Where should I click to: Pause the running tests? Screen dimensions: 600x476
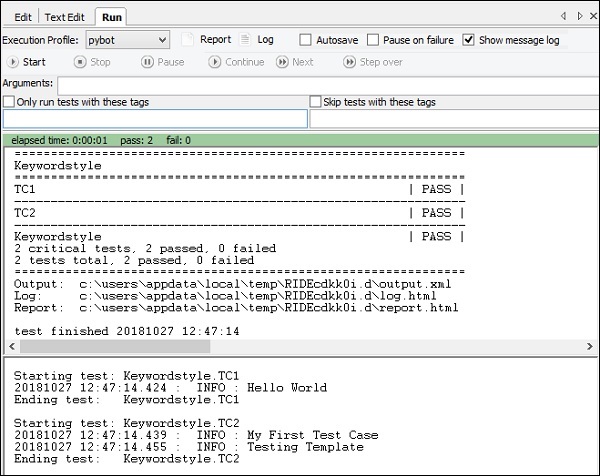click(x=162, y=62)
